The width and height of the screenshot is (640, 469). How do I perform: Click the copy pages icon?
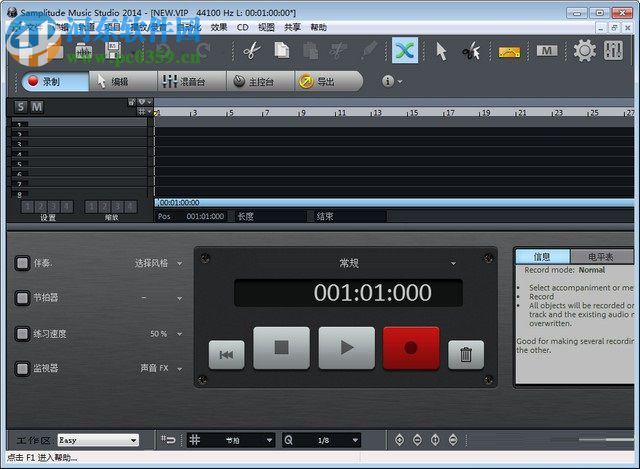point(282,51)
